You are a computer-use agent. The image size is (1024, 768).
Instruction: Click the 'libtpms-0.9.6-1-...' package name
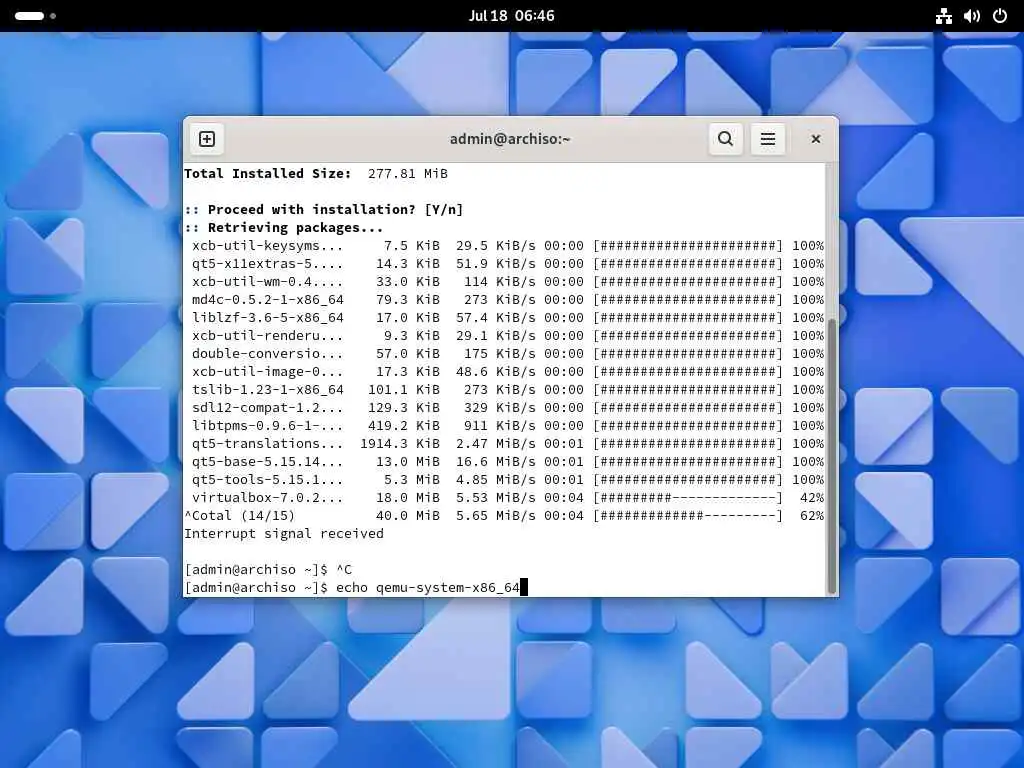click(x=267, y=426)
